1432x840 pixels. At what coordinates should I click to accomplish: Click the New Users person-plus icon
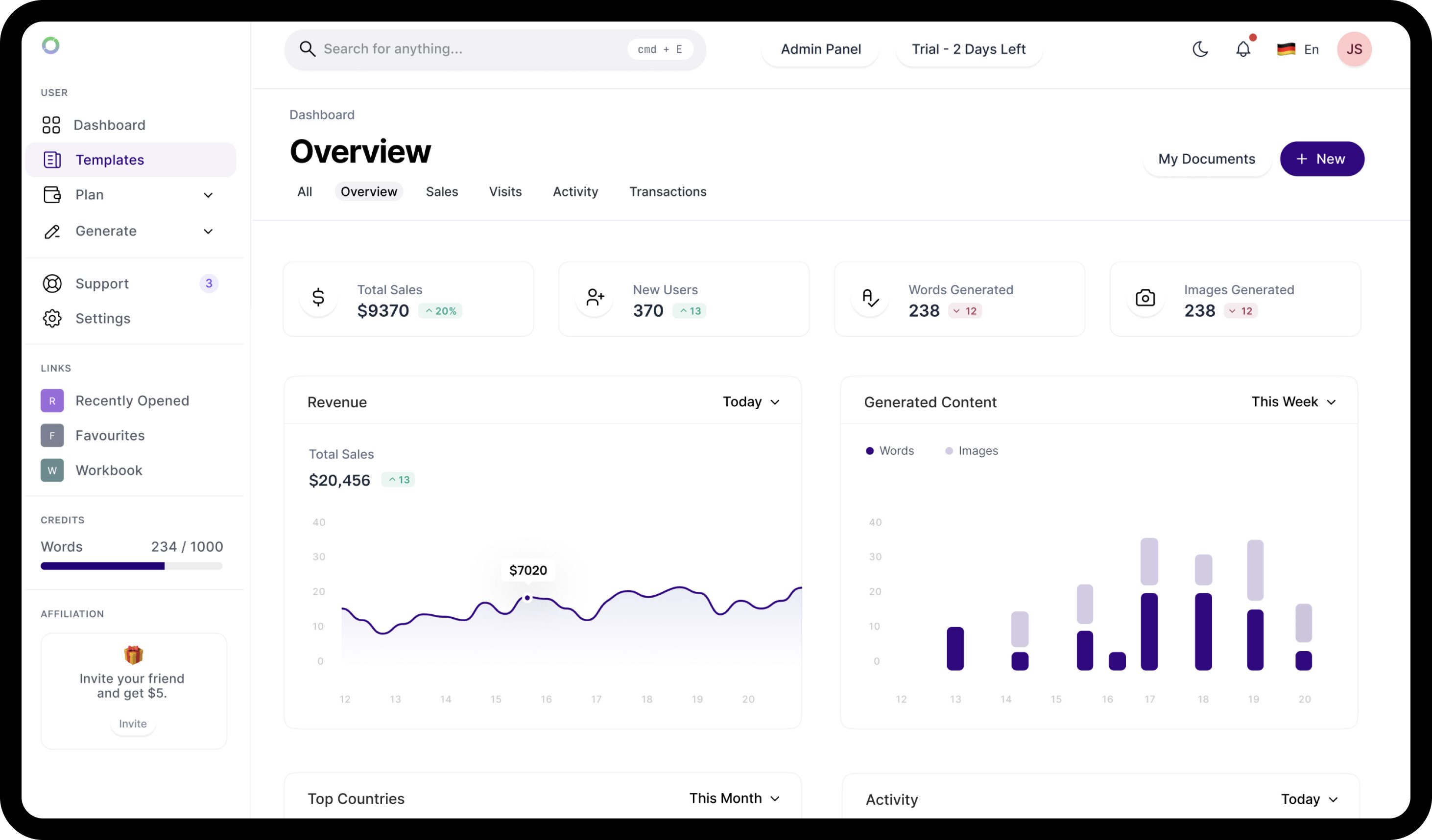coord(595,297)
